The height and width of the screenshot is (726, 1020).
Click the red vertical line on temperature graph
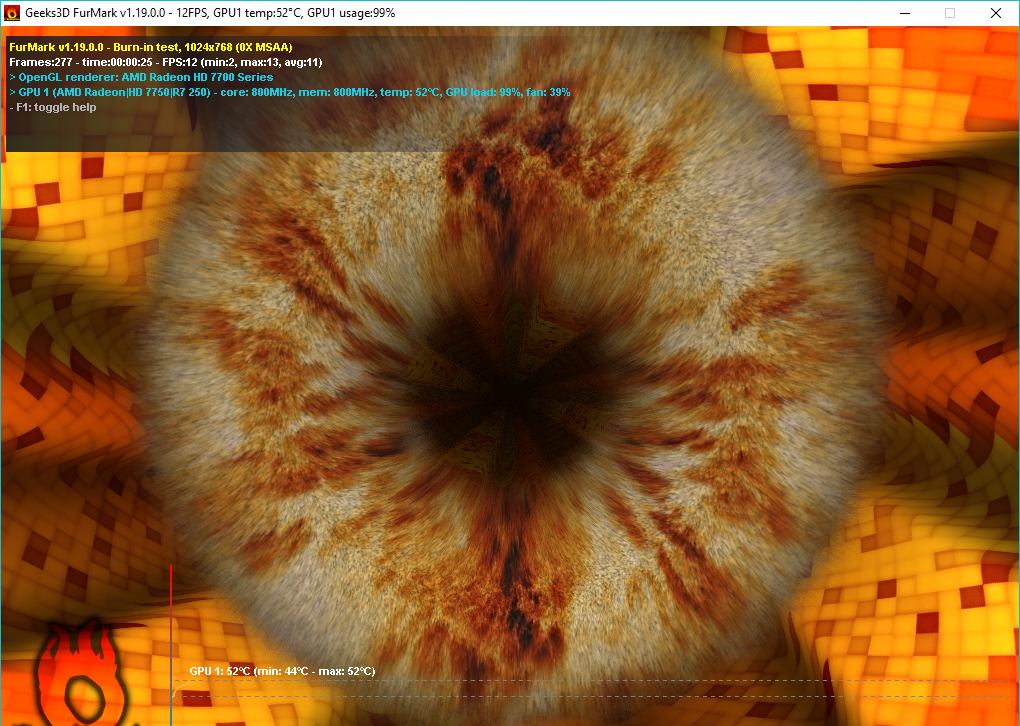coord(171,620)
